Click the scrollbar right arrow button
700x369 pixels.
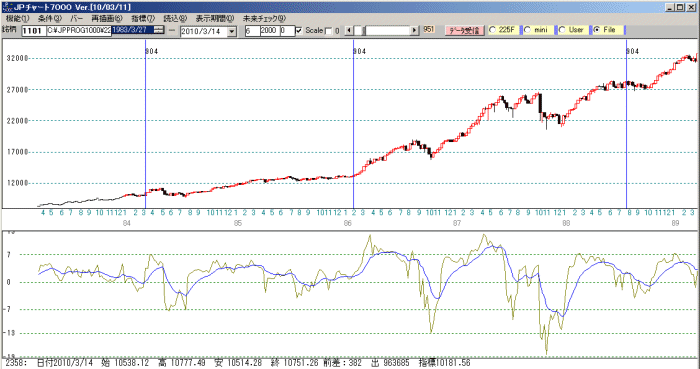pyautogui.click(x=415, y=30)
